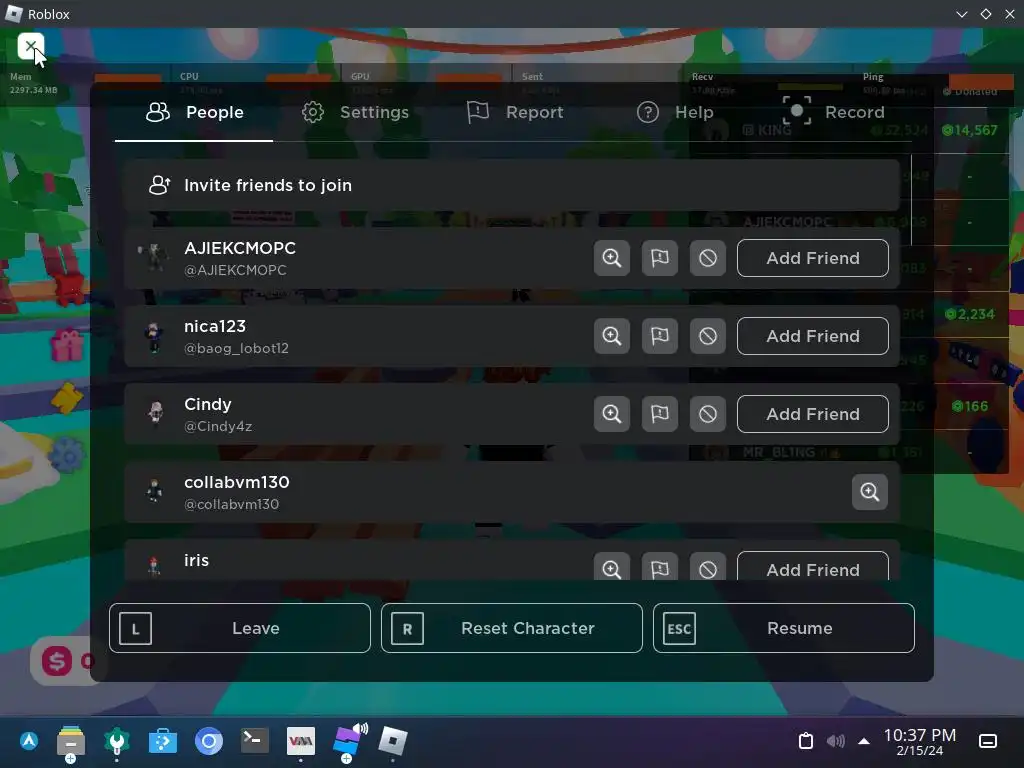
Task: Resume the game
Action: (x=784, y=628)
